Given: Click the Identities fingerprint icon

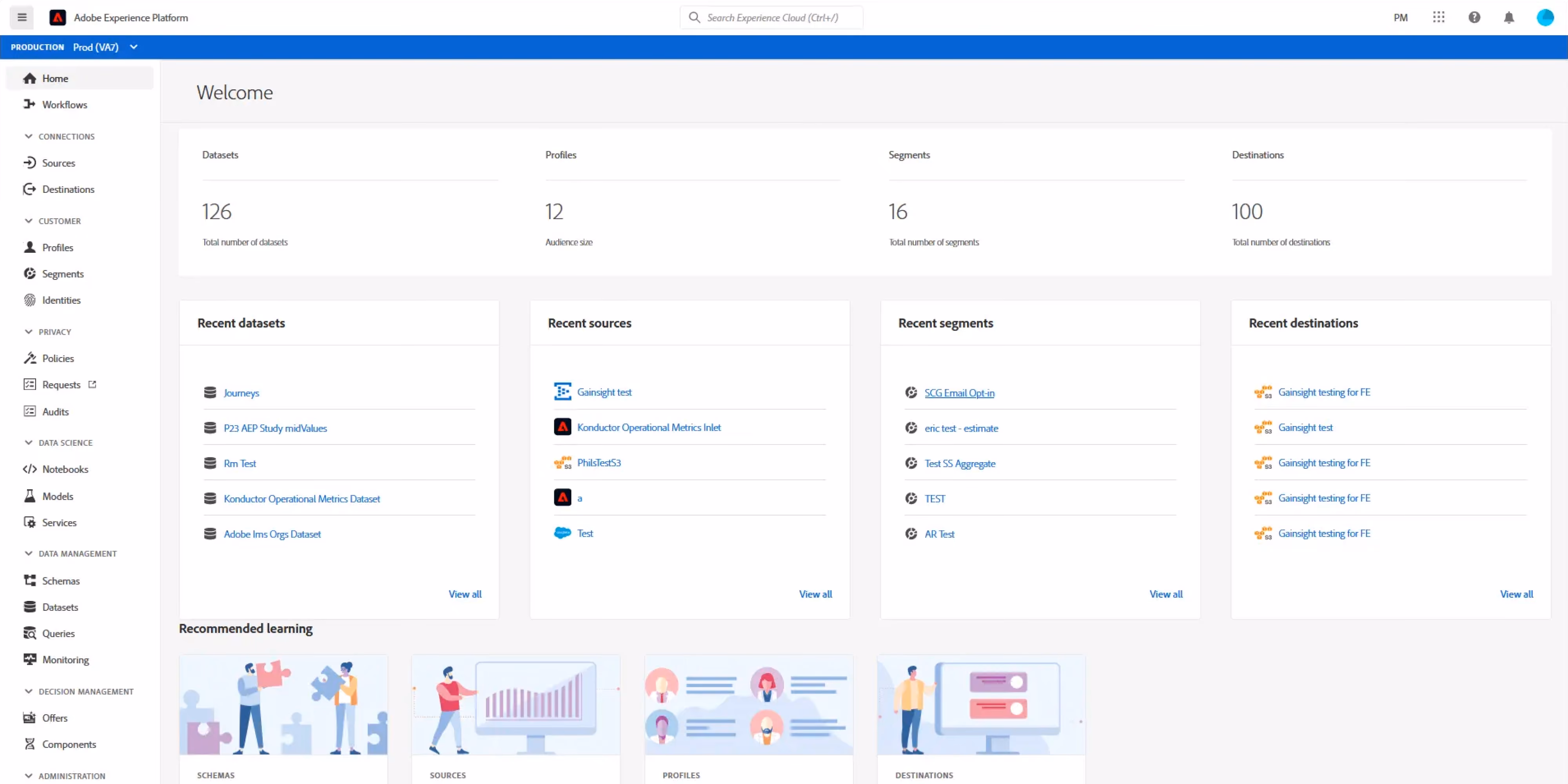Looking at the screenshot, I should click(x=29, y=299).
